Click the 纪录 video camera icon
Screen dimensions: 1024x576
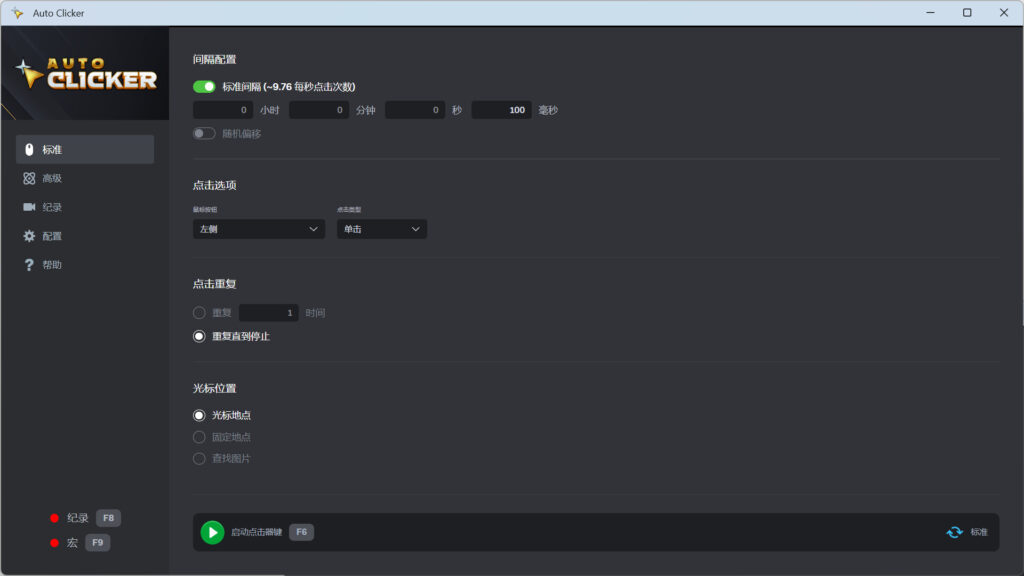29,207
